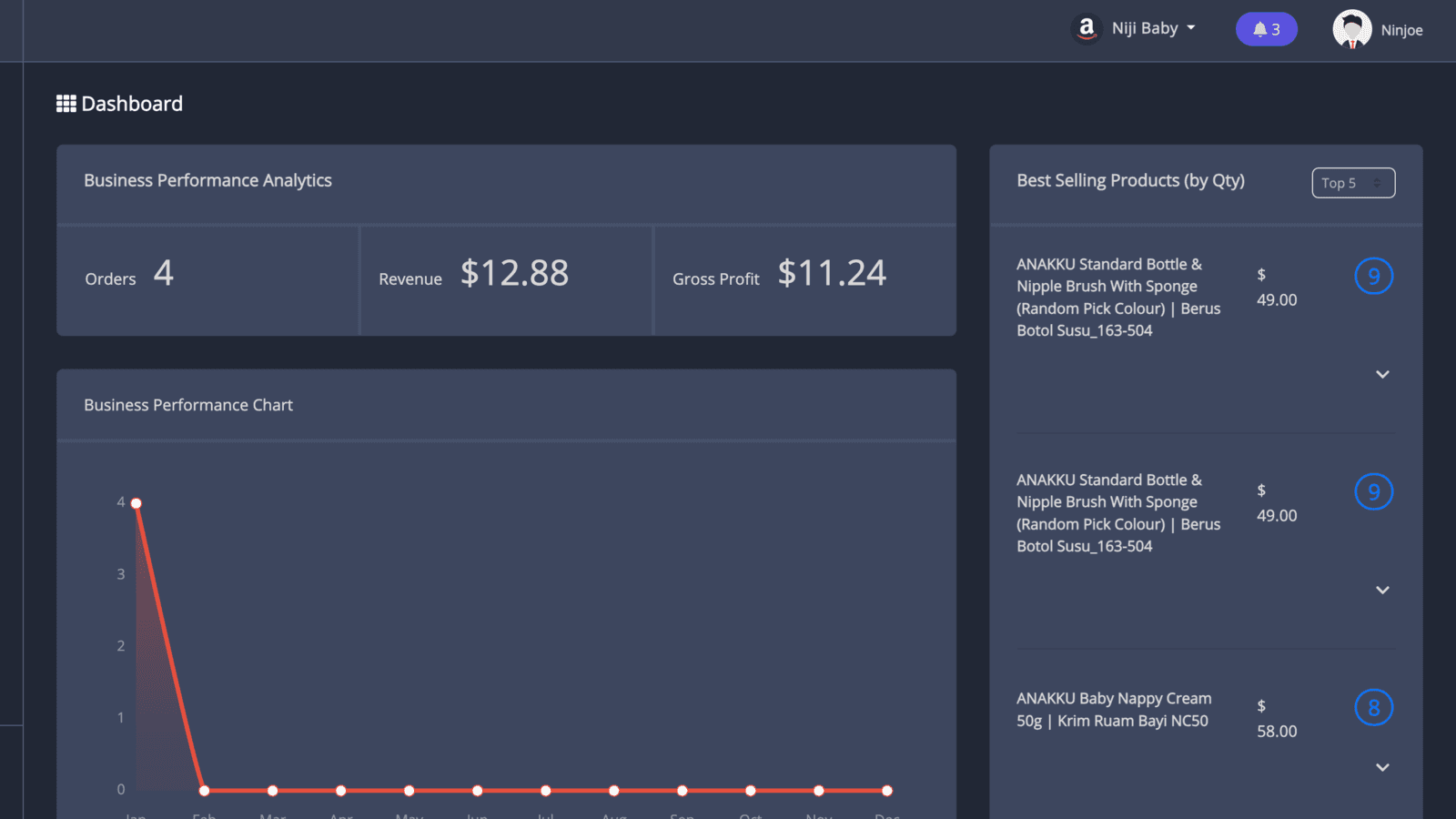The image size is (1456, 819).
Task: Click the Dashboard grid icon
Action: click(66, 104)
